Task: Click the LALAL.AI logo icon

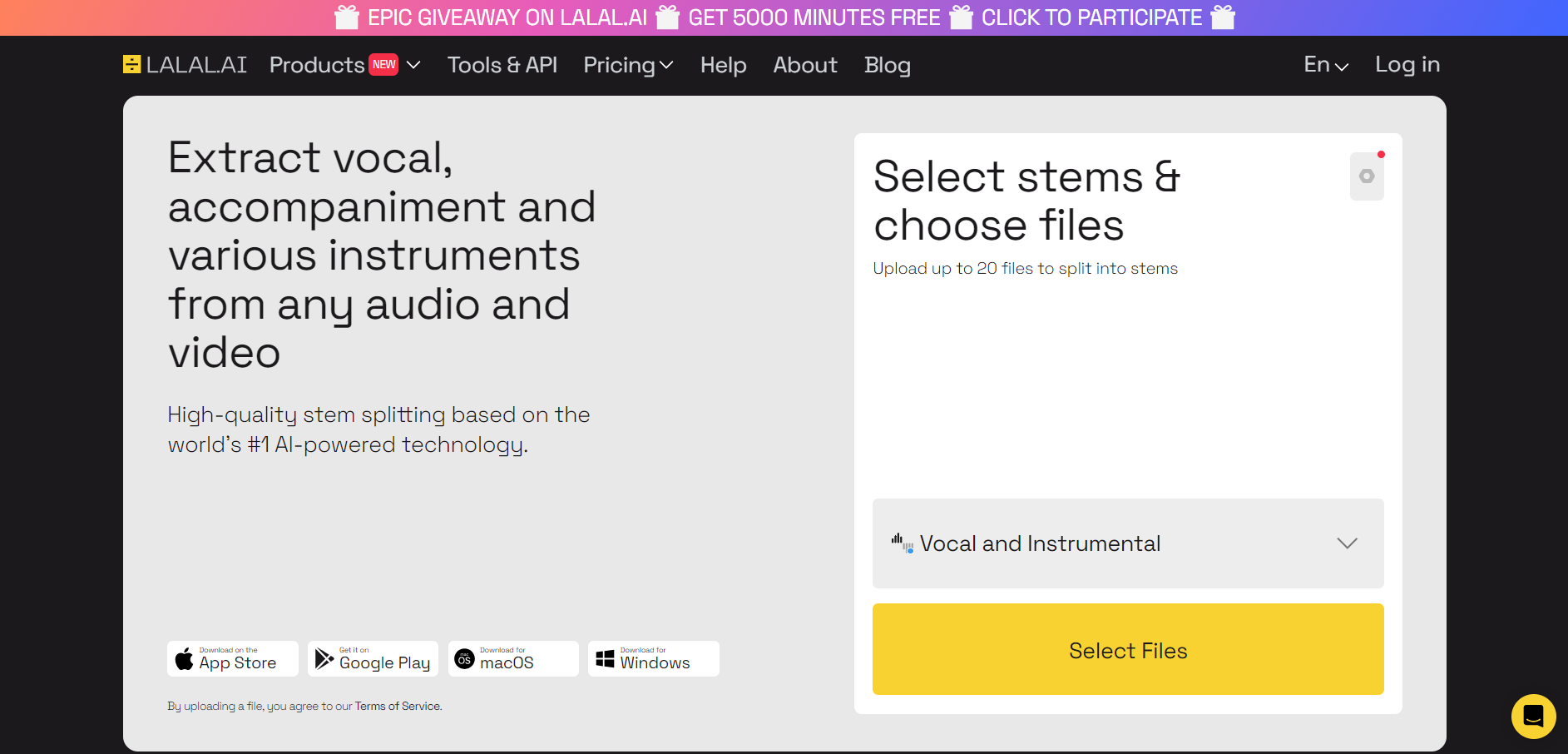Action: (x=131, y=64)
